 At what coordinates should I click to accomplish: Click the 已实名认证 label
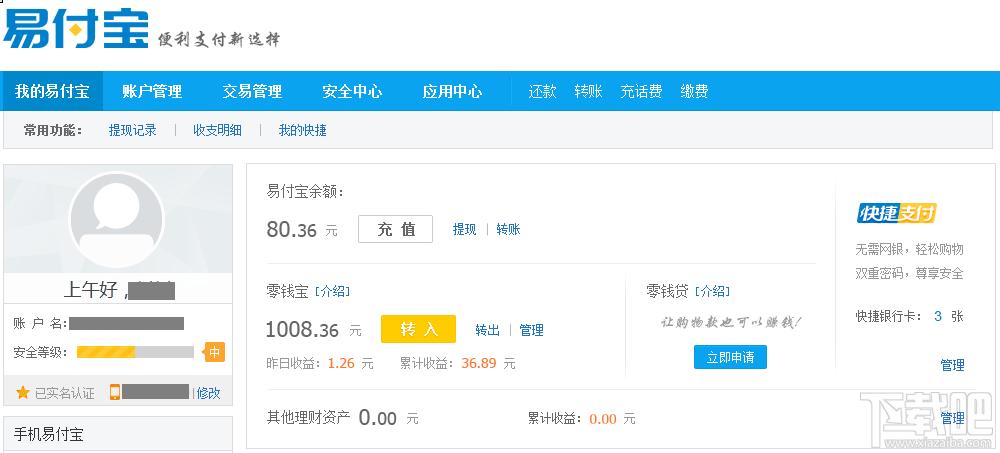pos(64,393)
